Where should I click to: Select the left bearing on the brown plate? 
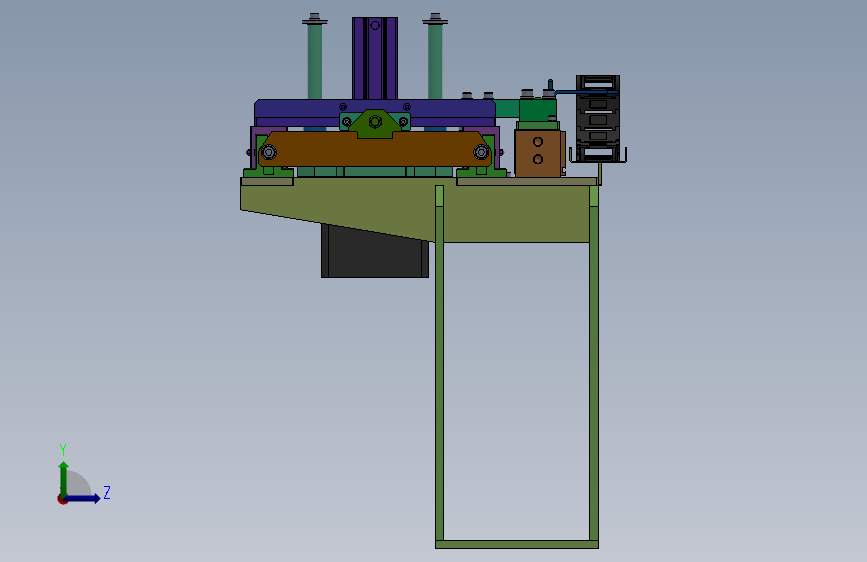[x=269, y=152]
